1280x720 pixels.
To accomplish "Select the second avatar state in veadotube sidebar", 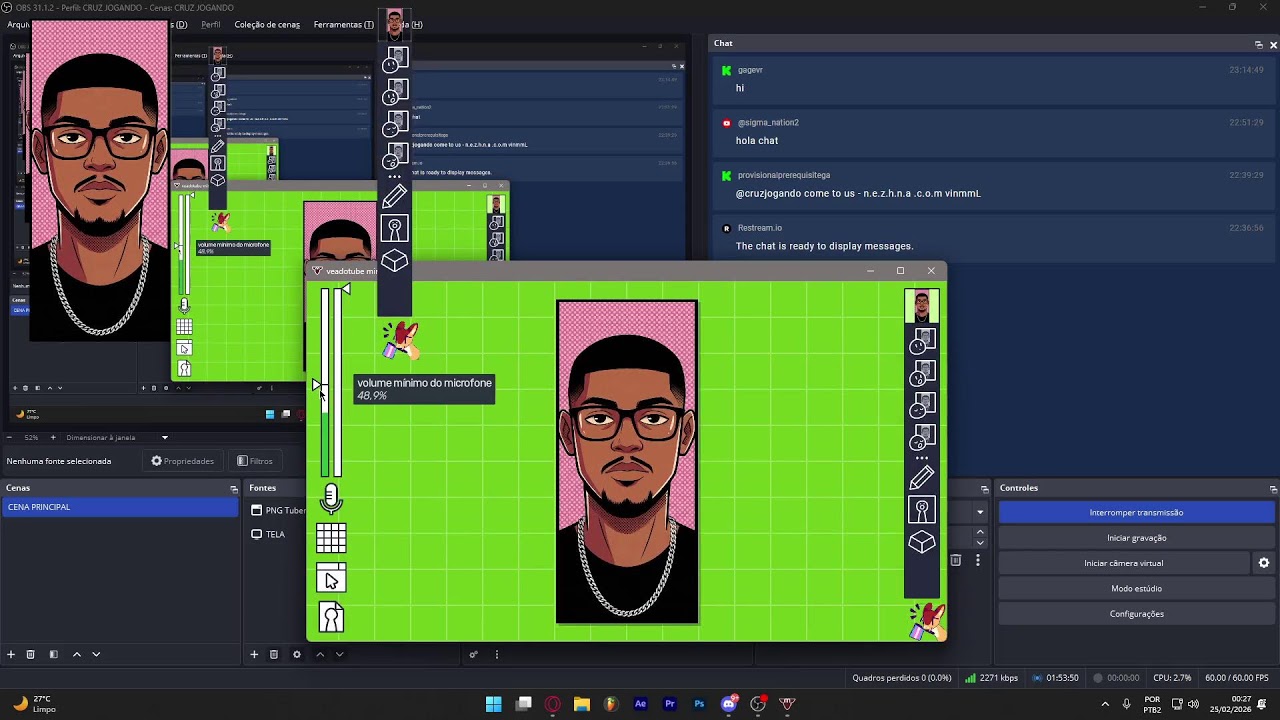I will click(922, 341).
